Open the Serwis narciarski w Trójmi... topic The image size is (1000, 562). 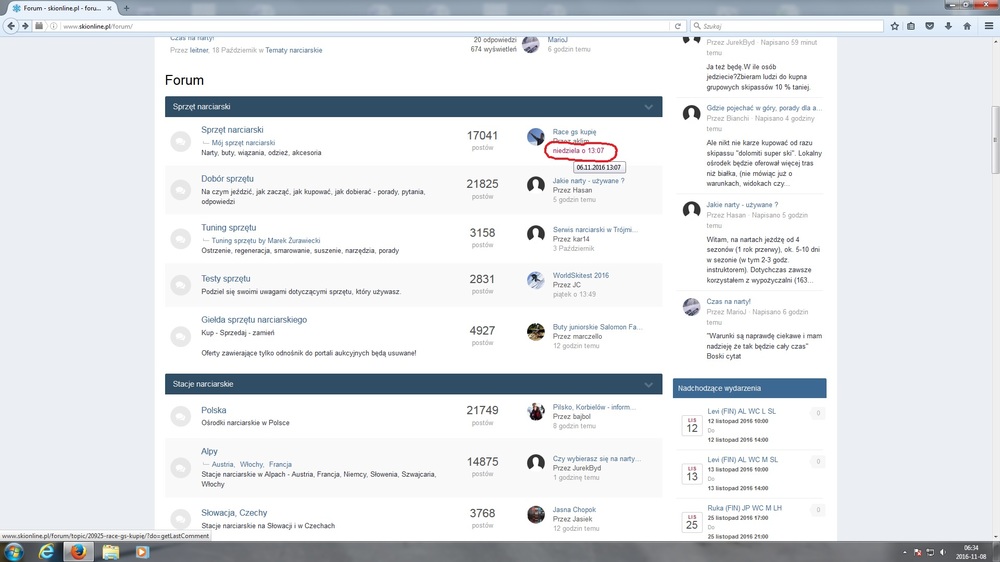point(595,230)
